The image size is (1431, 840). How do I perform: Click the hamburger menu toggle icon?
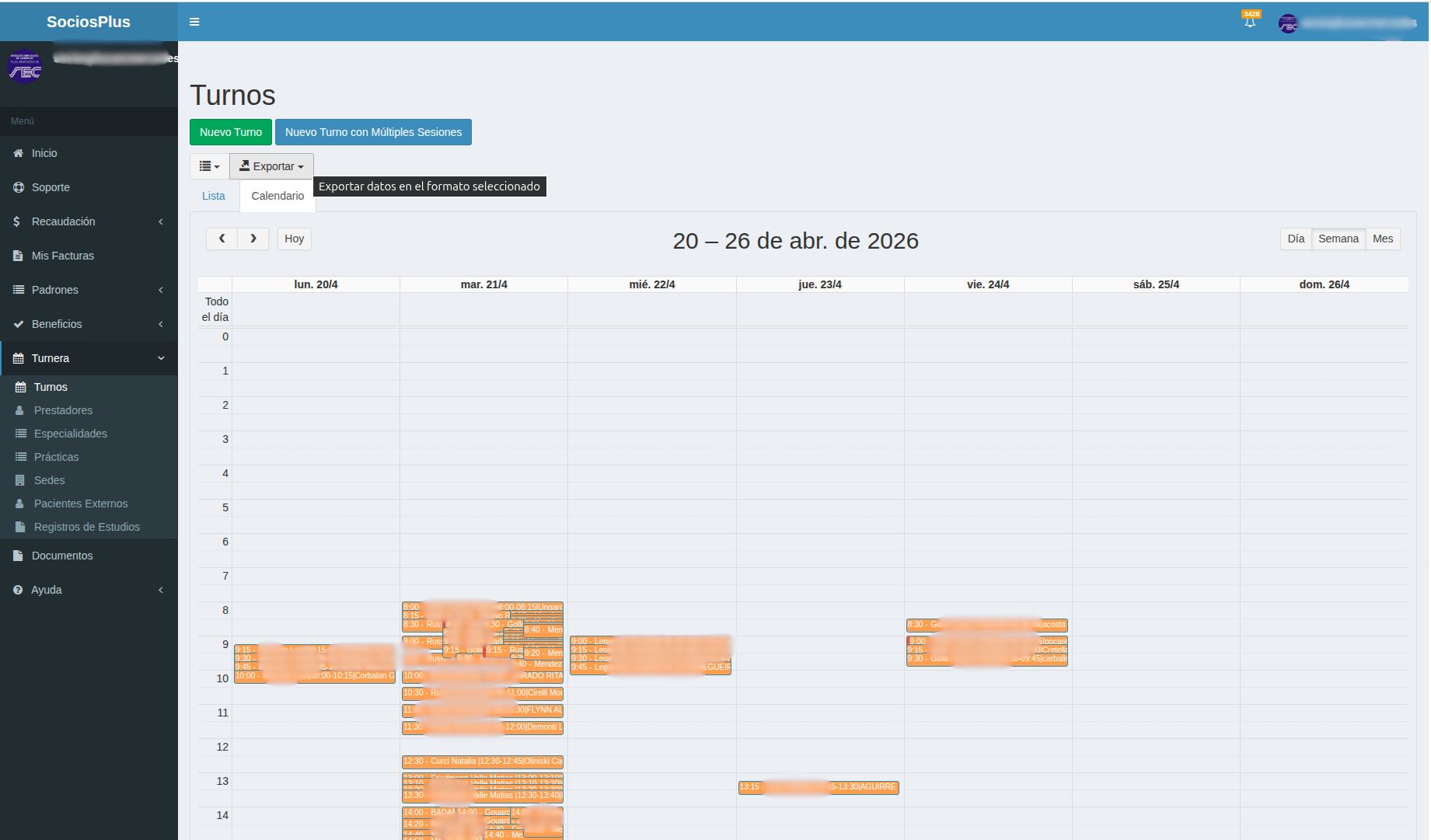click(194, 22)
